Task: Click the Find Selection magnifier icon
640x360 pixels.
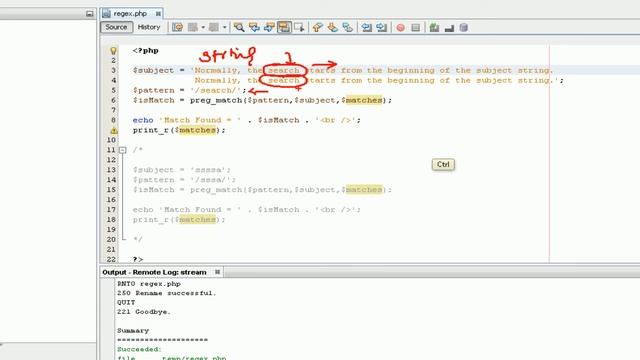Action: point(239,27)
